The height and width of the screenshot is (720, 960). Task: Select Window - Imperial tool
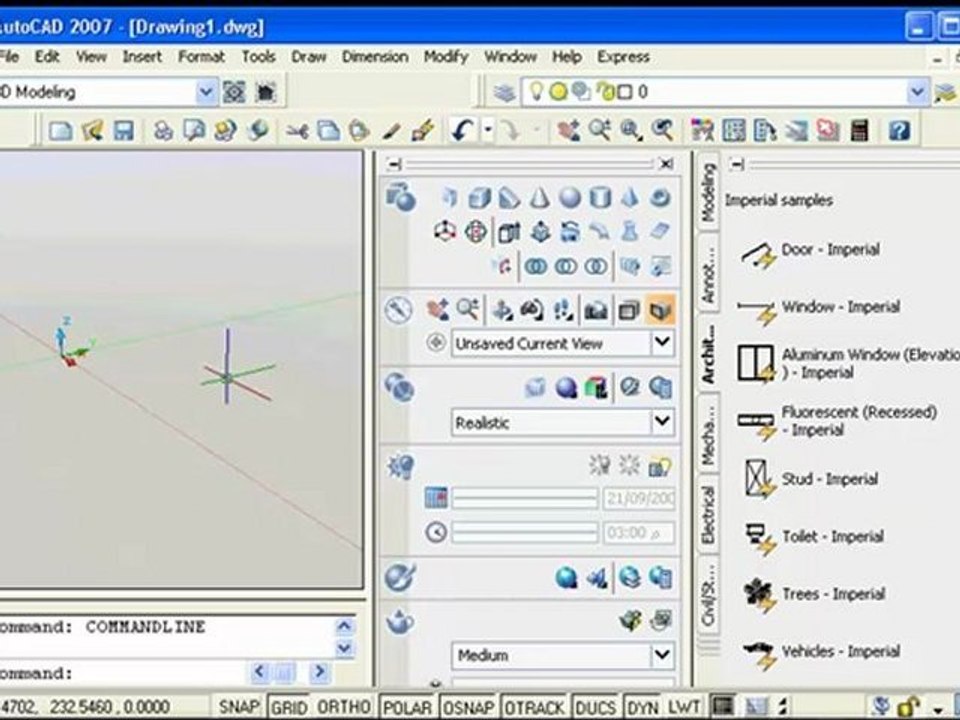tap(819, 310)
